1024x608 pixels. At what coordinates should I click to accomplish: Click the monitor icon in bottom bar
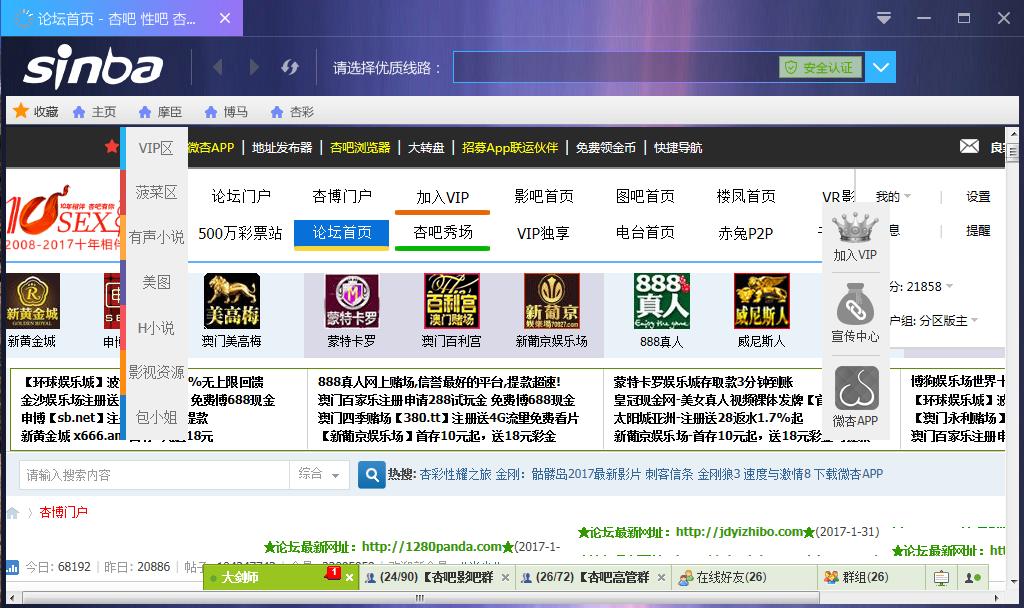pos(941,578)
